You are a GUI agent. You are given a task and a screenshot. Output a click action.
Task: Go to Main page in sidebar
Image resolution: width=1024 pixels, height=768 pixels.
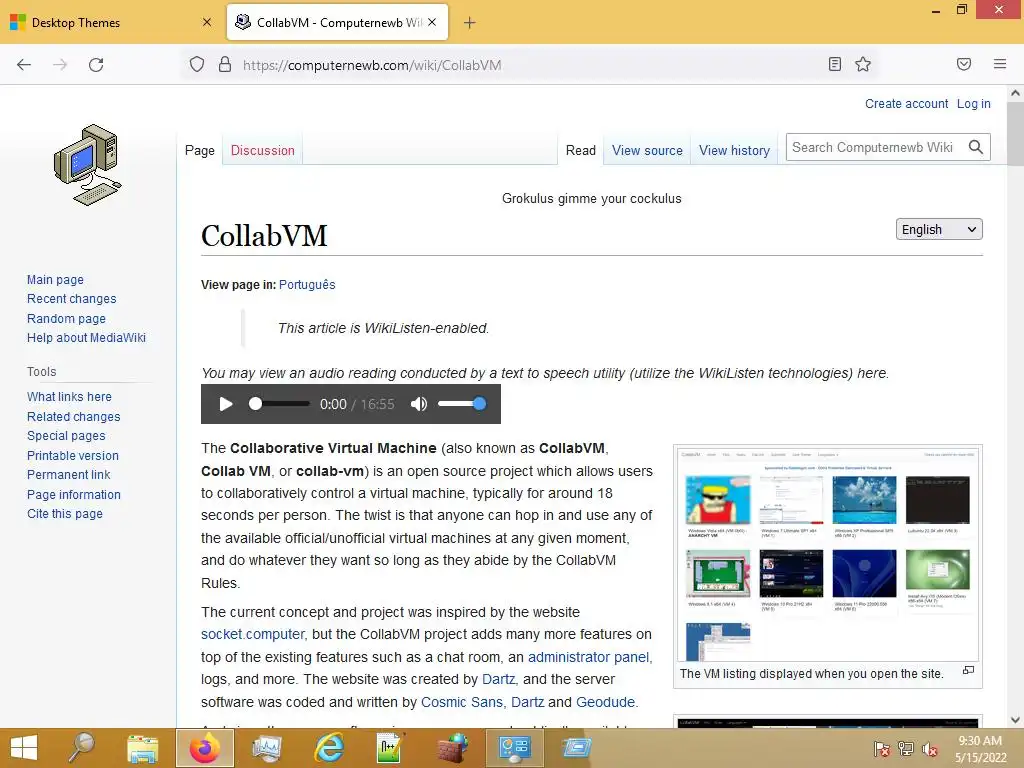pos(56,280)
